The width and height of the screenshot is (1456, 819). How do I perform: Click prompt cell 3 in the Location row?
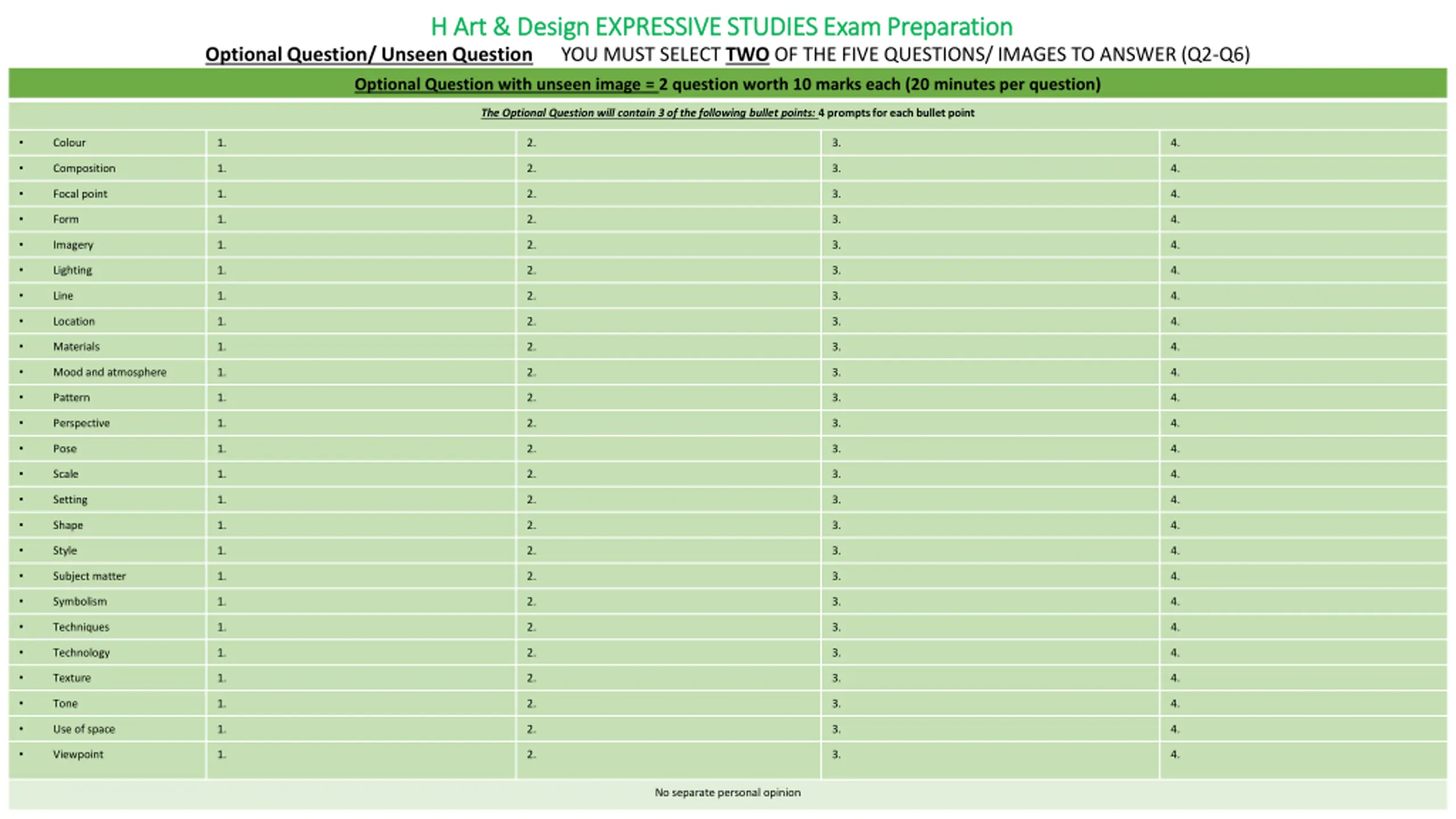click(990, 321)
